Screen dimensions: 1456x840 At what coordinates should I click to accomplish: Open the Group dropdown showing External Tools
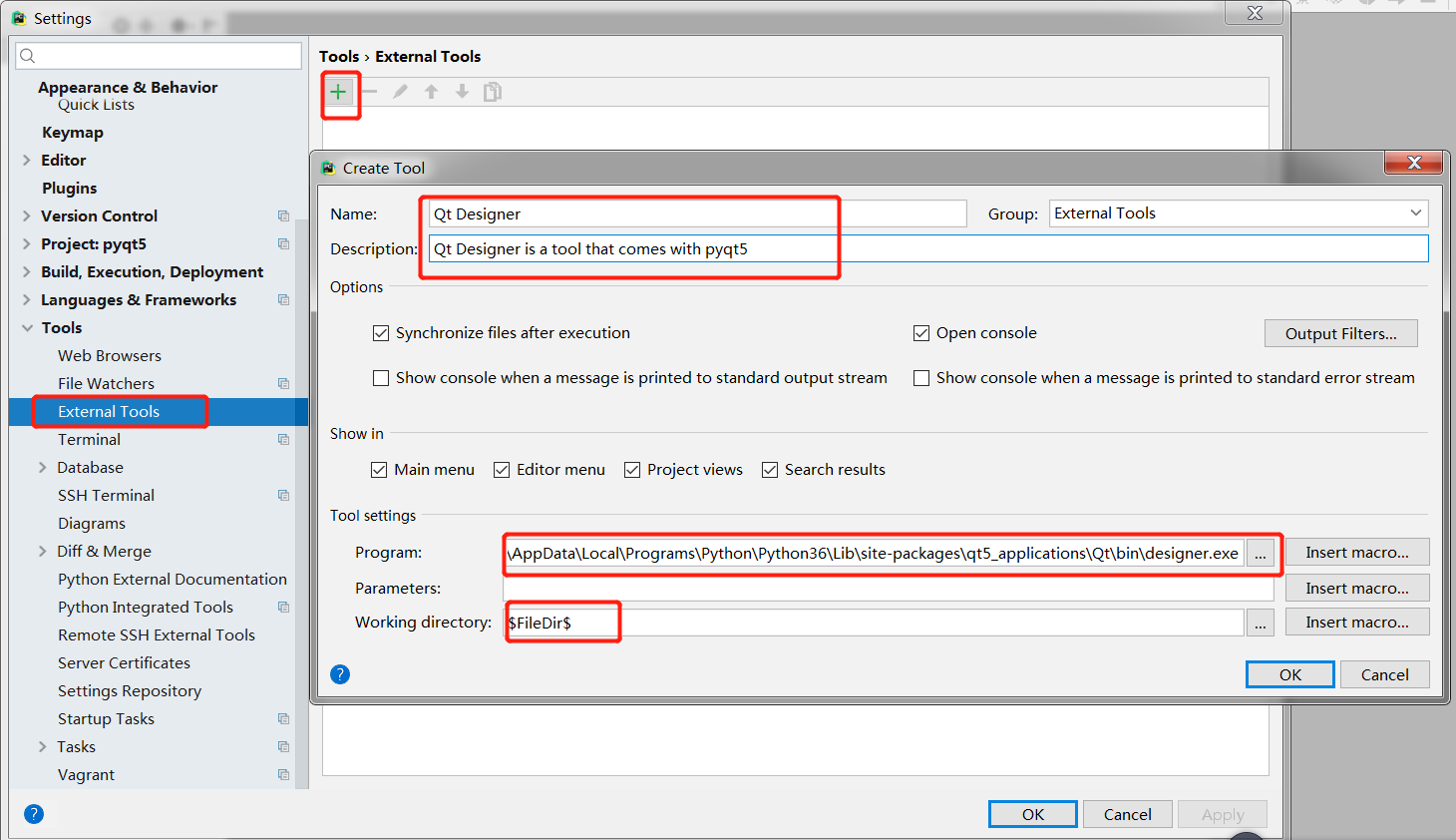pyautogui.click(x=1415, y=212)
